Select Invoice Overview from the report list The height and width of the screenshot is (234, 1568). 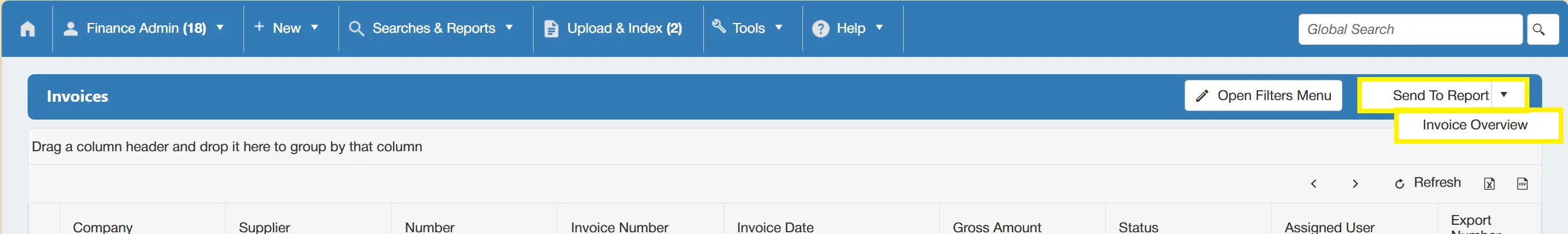click(1474, 125)
